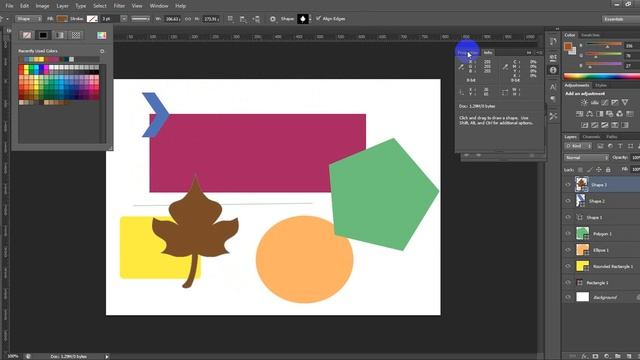This screenshot has height=360, width=640.
Task: Lock image pixels brush icon
Action: point(589,170)
